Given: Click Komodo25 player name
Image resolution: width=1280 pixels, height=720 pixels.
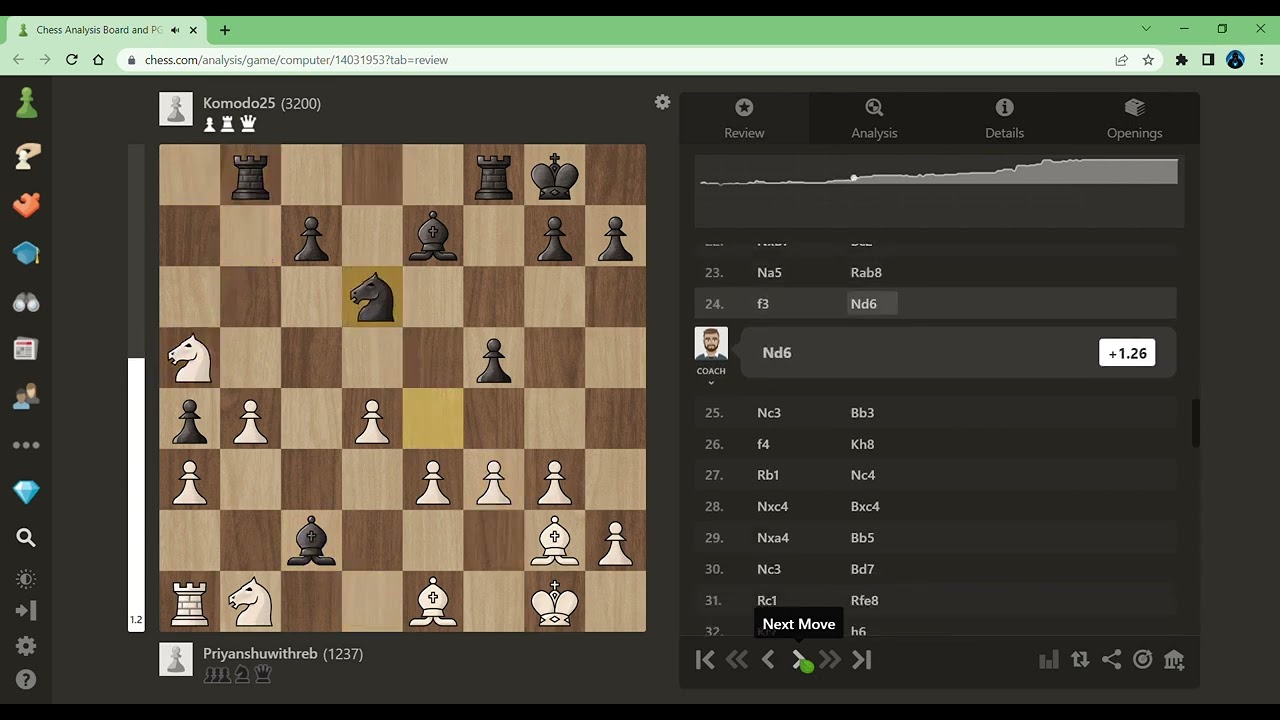Looking at the screenshot, I should [x=239, y=103].
